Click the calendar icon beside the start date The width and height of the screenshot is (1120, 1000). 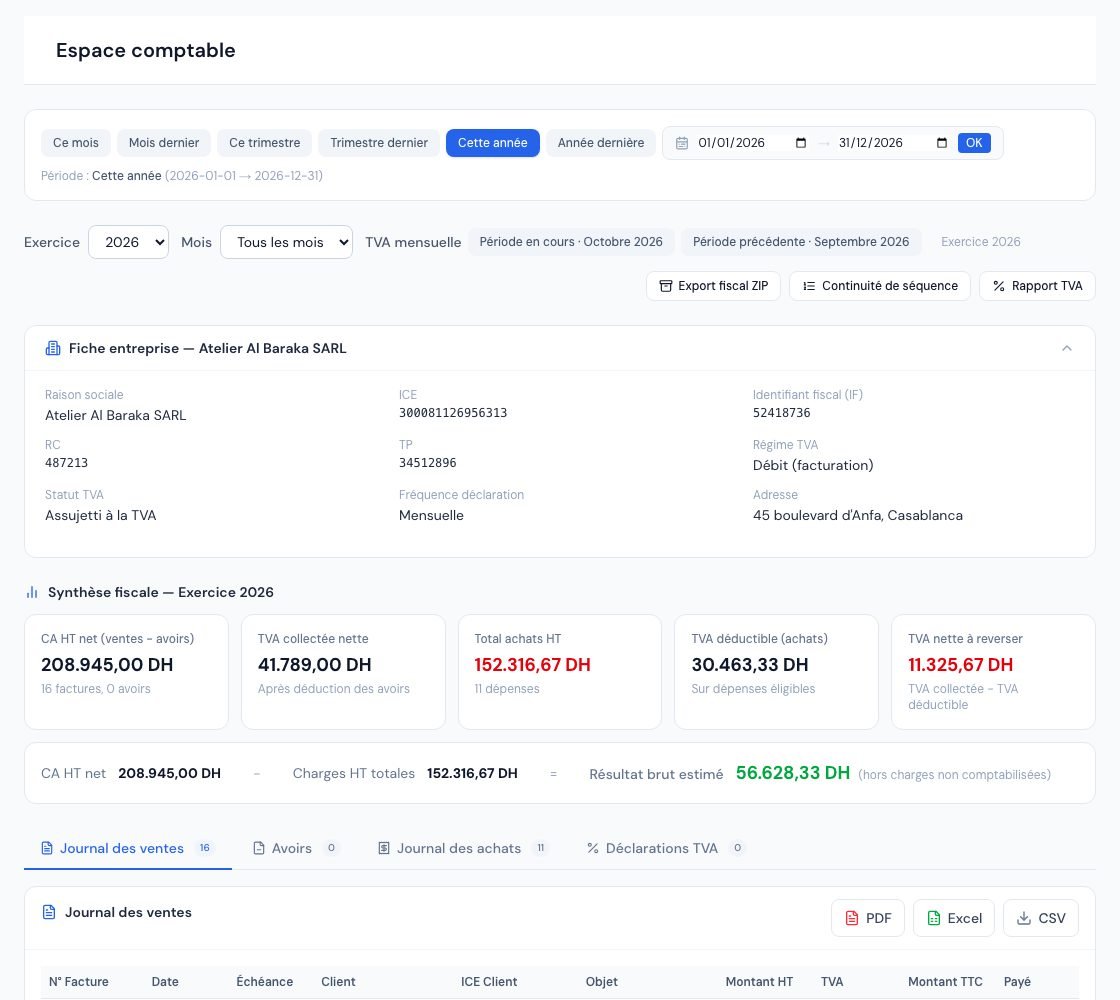point(682,143)
